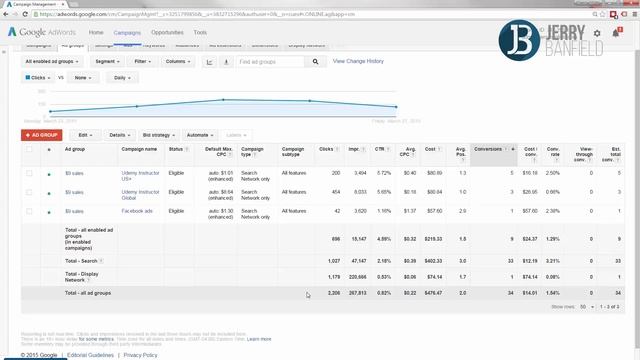
Task: Click the last data point on Clicks chart
Action: [396, 107]
